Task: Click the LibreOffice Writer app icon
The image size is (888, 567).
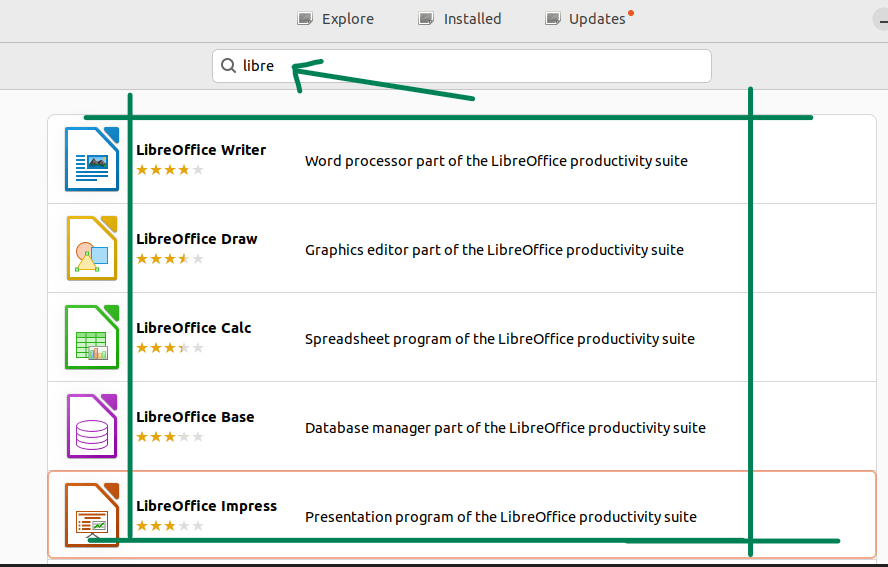Action: coord(92,159)
